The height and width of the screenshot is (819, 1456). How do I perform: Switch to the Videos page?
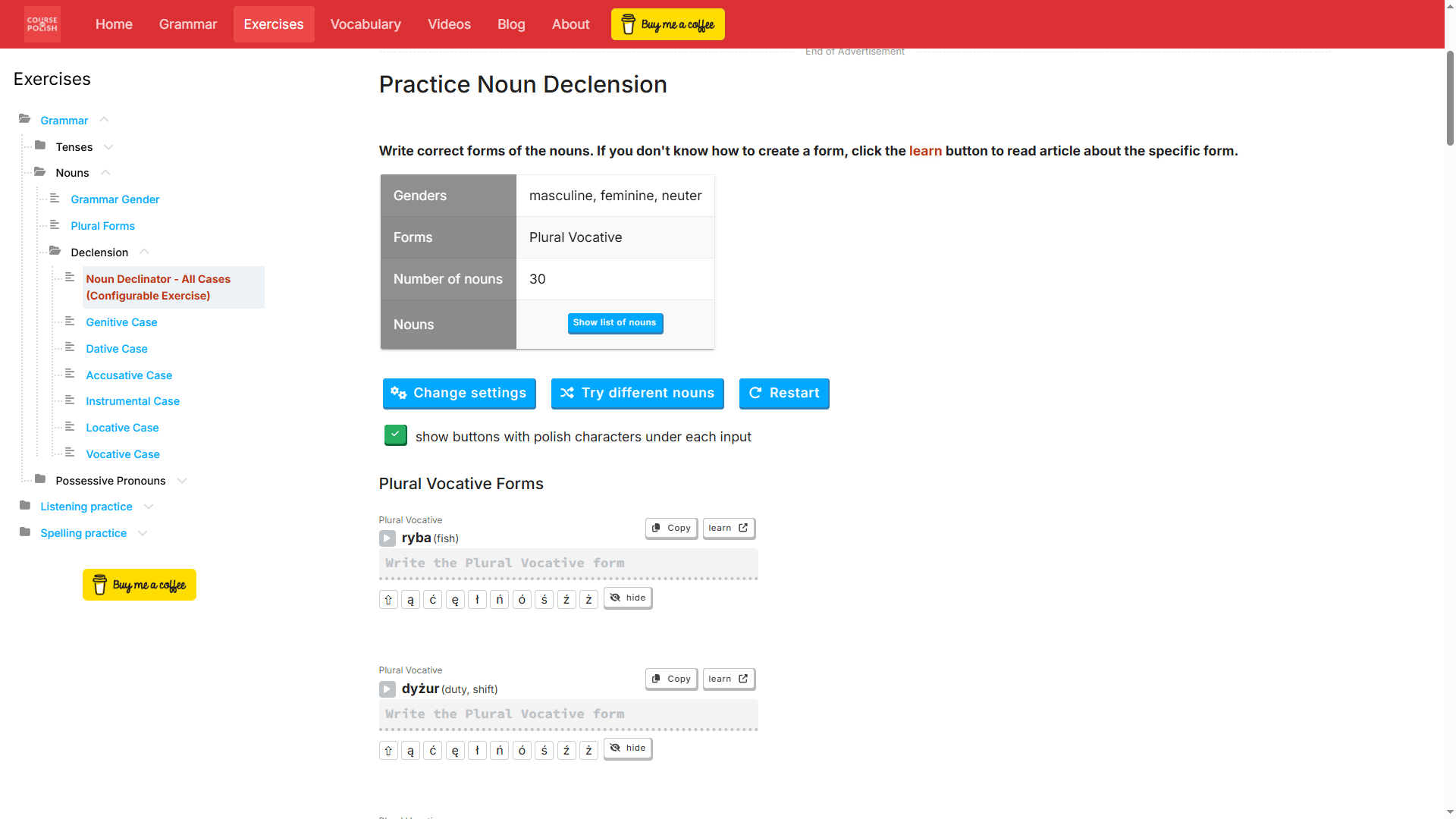pos(449,24)
